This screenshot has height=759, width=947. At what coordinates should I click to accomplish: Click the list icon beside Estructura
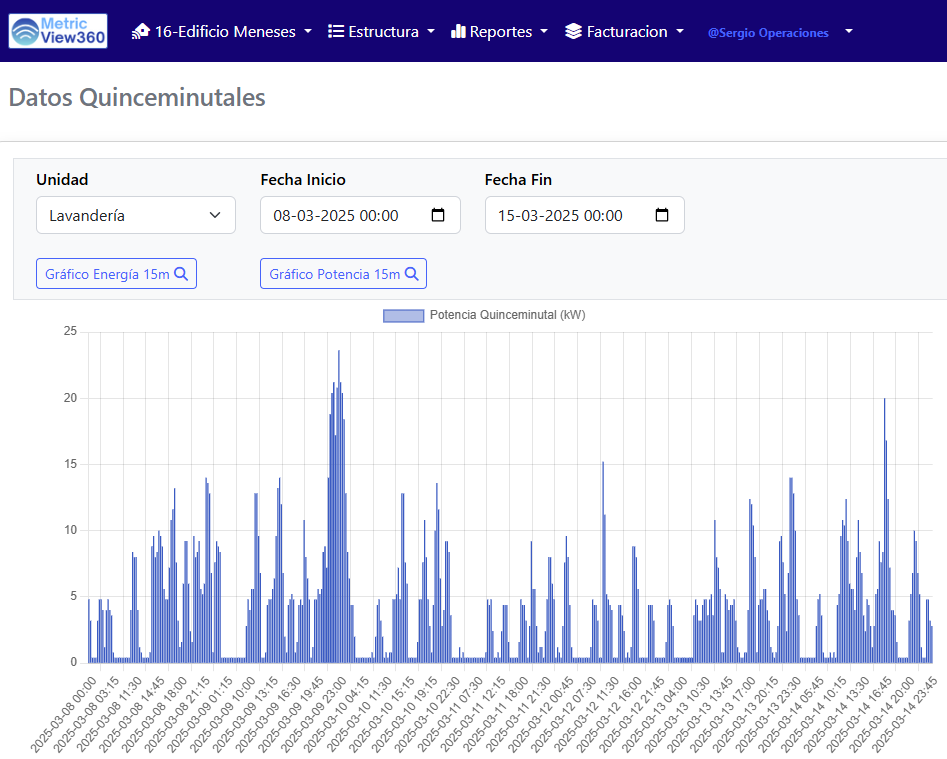pyautogui.click(x=336, y=31)
